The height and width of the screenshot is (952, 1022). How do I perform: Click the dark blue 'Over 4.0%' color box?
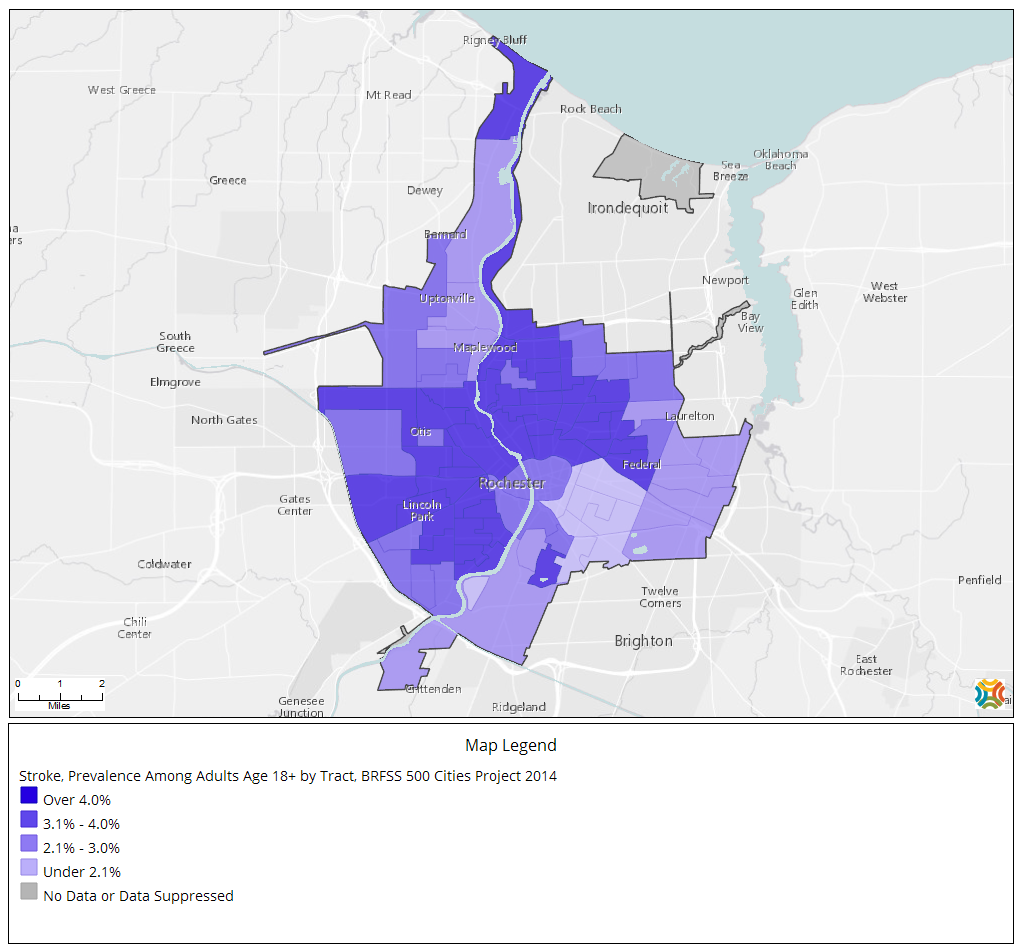(x=27, y=795)
